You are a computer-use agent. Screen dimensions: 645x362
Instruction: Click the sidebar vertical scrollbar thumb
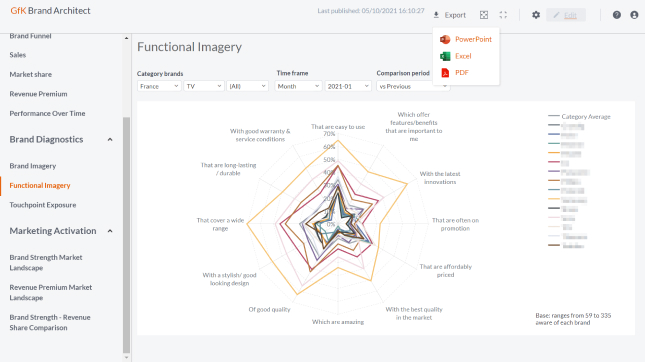[126, 234]
